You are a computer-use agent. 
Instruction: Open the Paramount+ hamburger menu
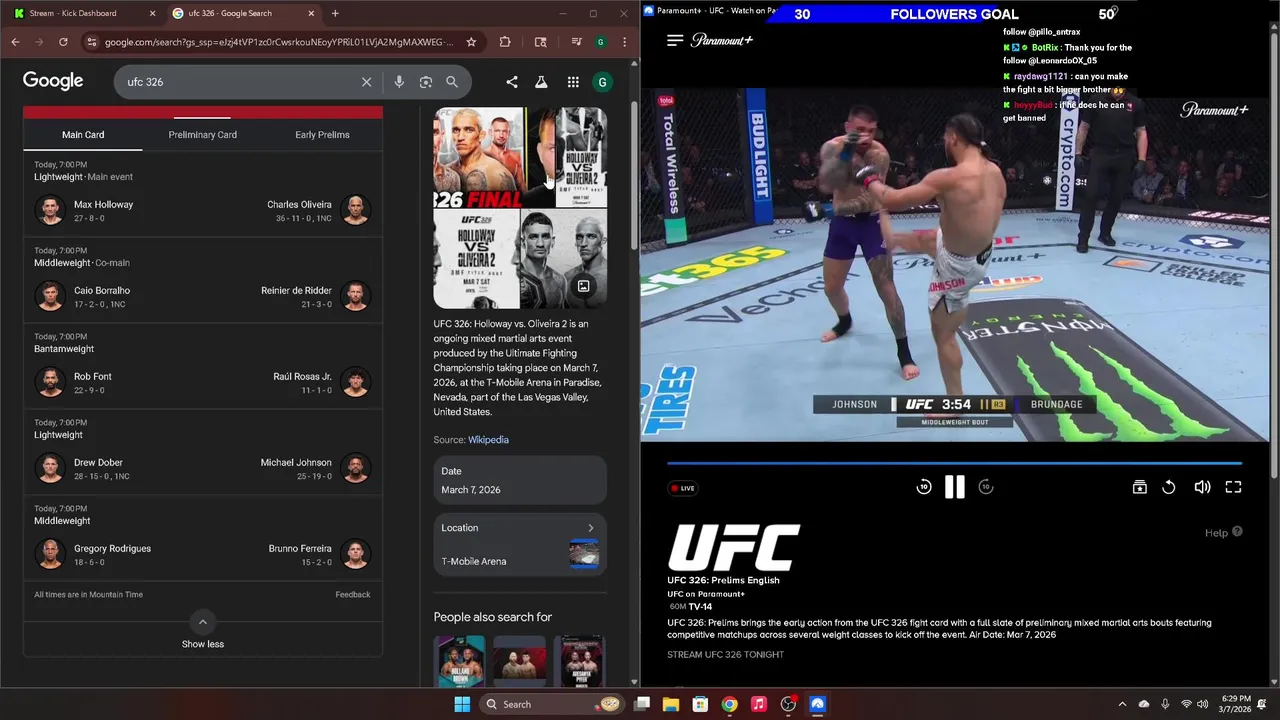675,40
